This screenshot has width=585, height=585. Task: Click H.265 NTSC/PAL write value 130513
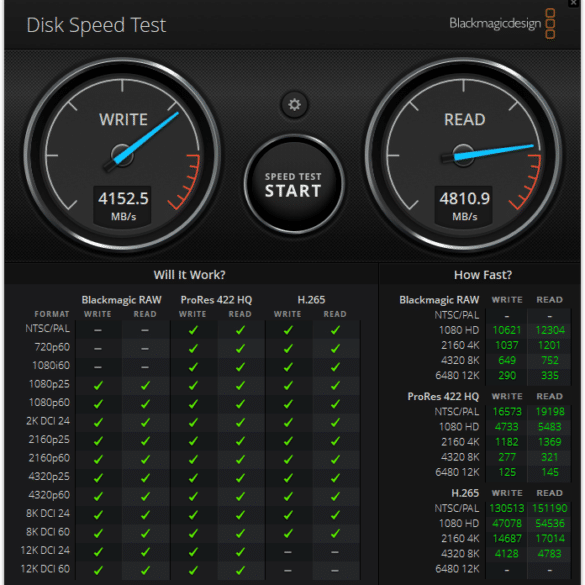tap(507, 508)
